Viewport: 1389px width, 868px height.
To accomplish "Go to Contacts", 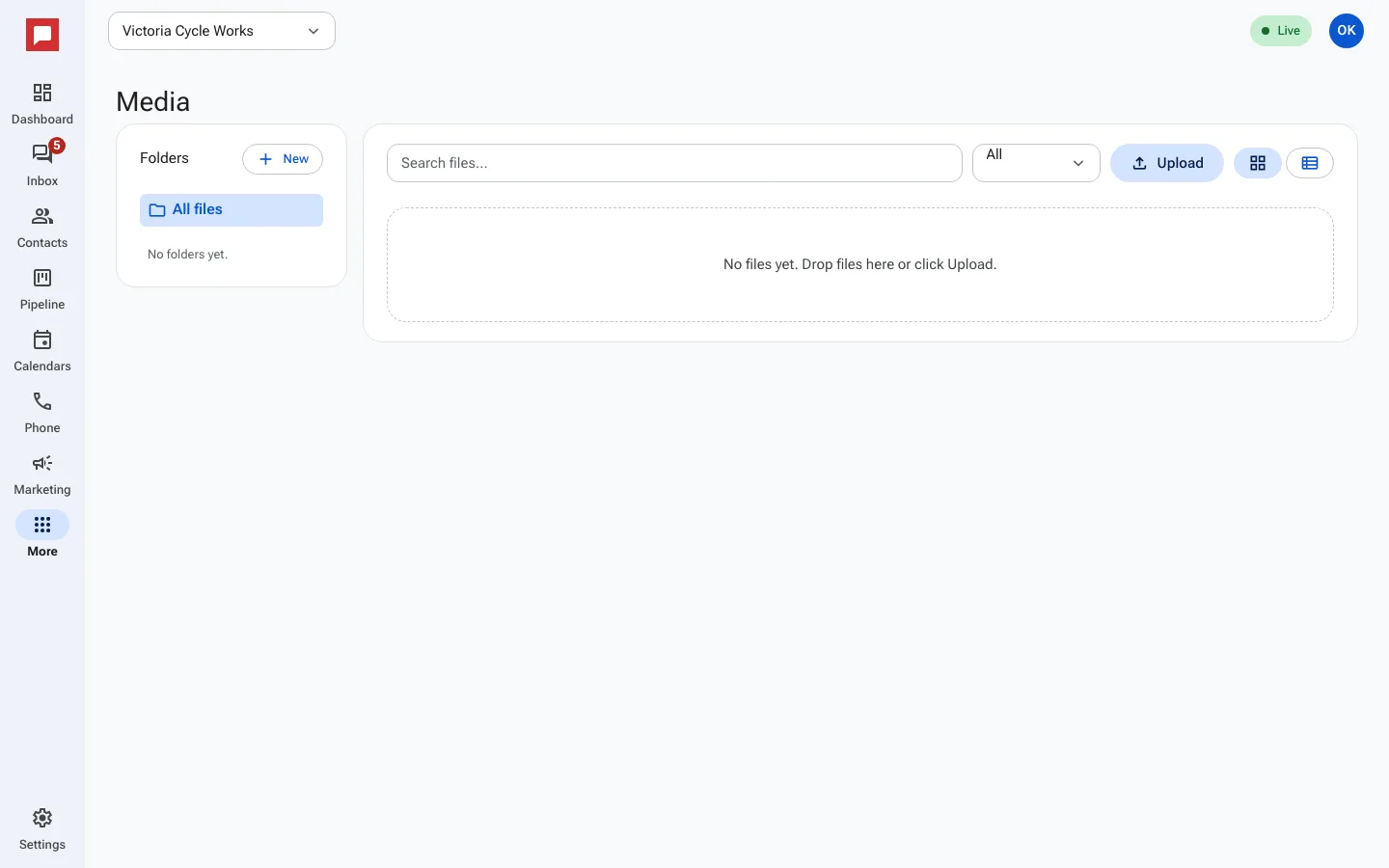I will click(x=42, y=228).
